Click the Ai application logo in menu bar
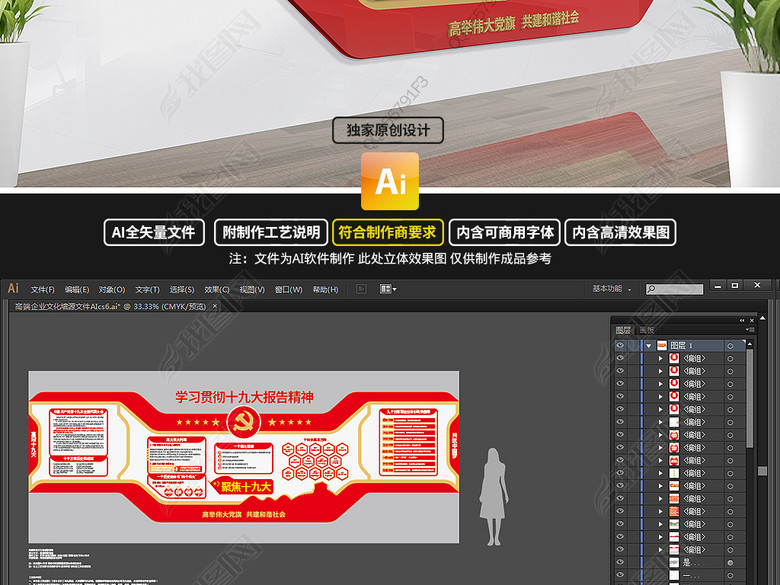Screen dimensions: 780x585 point(13,288)
